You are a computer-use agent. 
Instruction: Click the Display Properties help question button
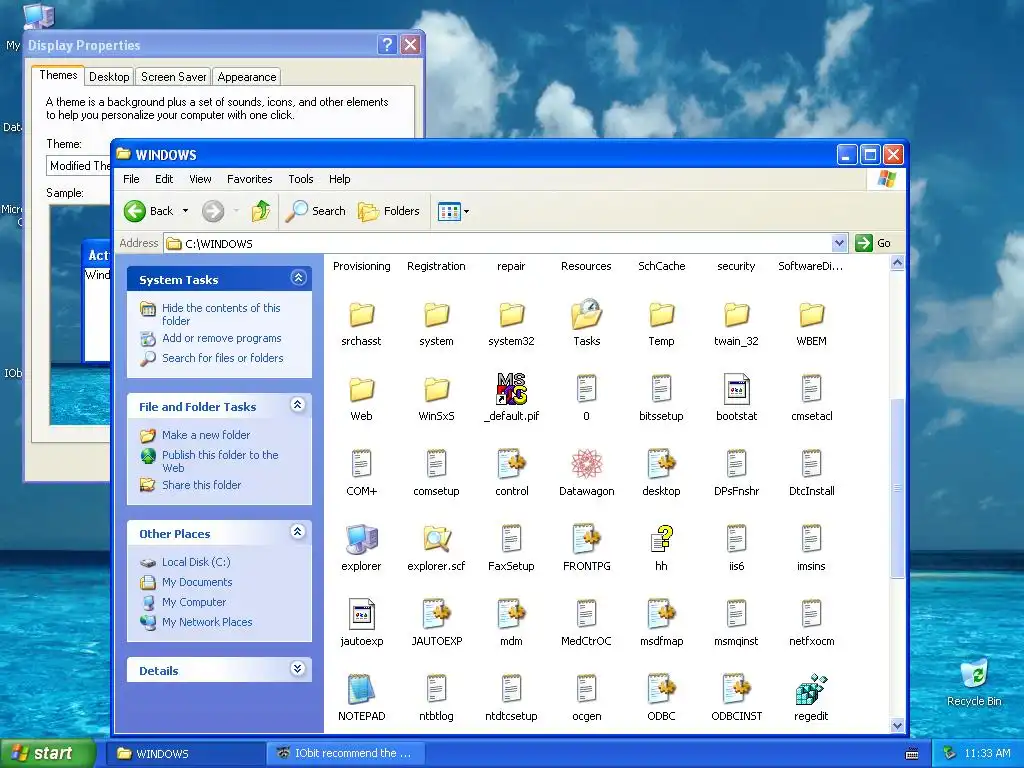pyautogui.click(x=387, y=44)
